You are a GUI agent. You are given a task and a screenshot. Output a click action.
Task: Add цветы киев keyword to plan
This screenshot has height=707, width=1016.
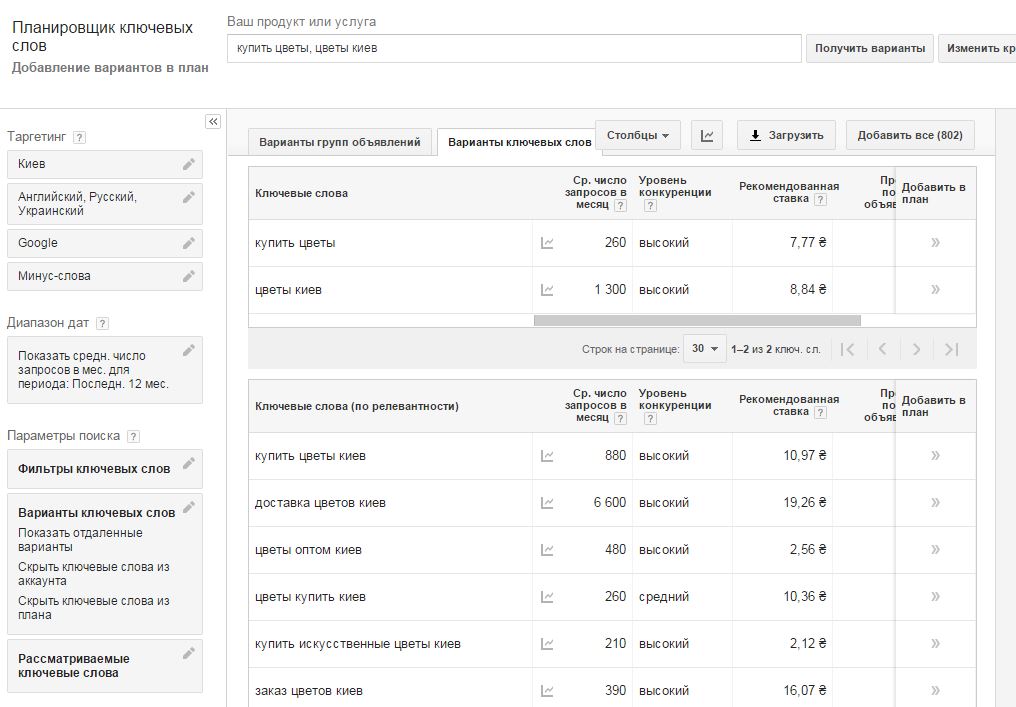(935, 290)
